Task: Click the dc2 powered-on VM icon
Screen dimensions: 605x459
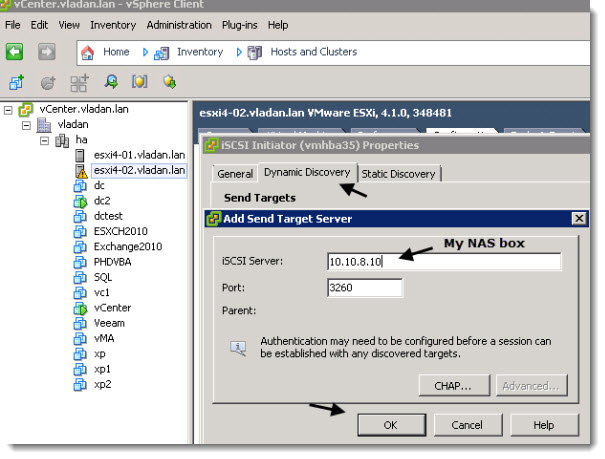Action: 80,201
